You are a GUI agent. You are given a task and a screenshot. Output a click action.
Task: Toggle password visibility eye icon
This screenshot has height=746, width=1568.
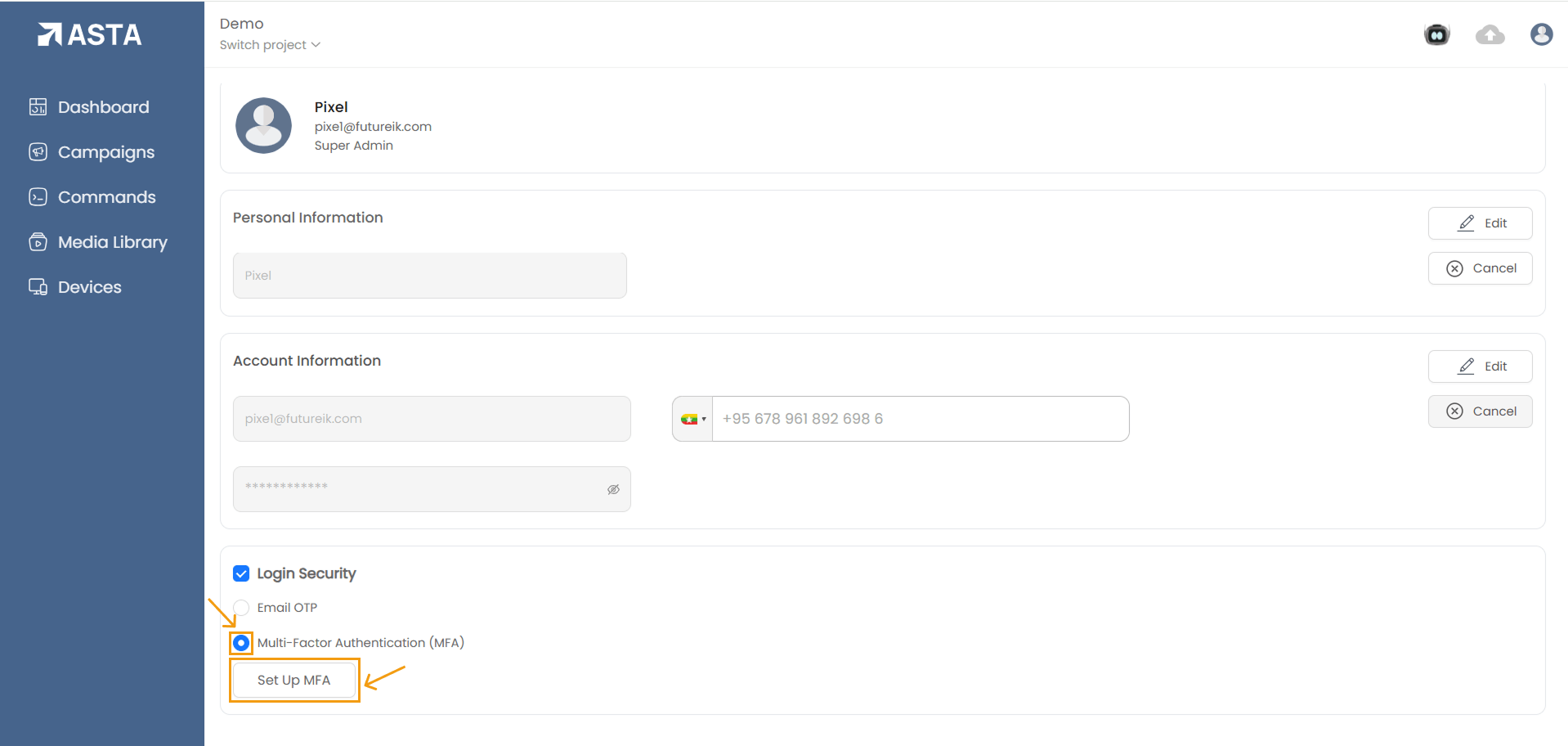[x=613, y=489]
